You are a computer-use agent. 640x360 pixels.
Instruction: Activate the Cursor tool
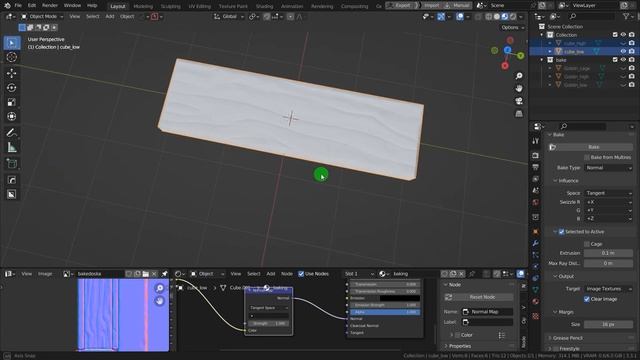tap(12, 57)
